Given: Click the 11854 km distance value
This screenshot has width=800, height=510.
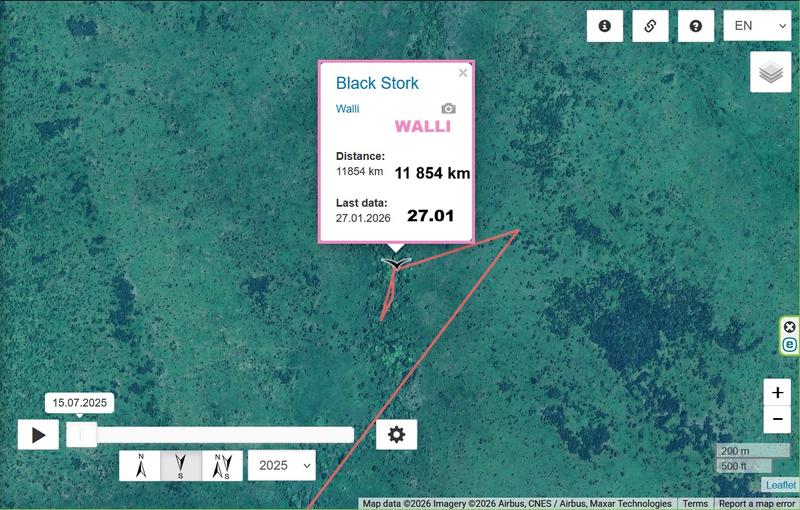Looking at the screenshot, I should click(359, 171).
